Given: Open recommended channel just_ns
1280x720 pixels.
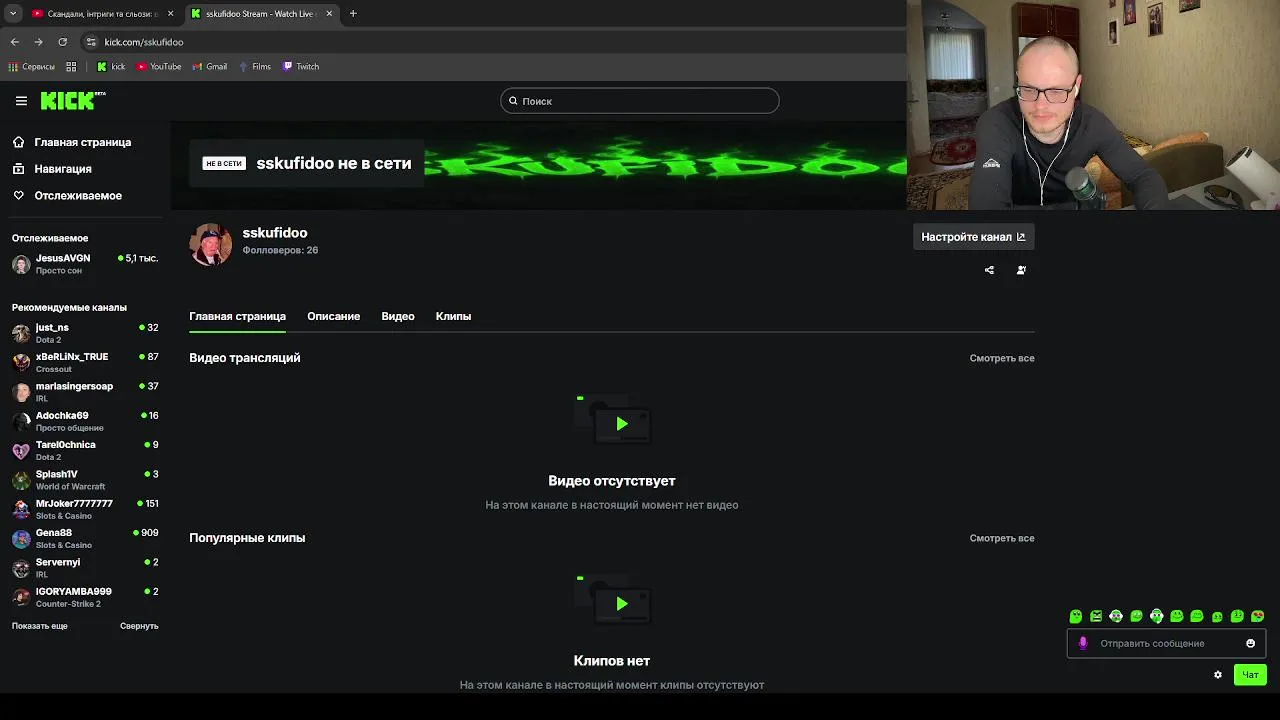Looking at the screenshot, I should pos(85,333).
